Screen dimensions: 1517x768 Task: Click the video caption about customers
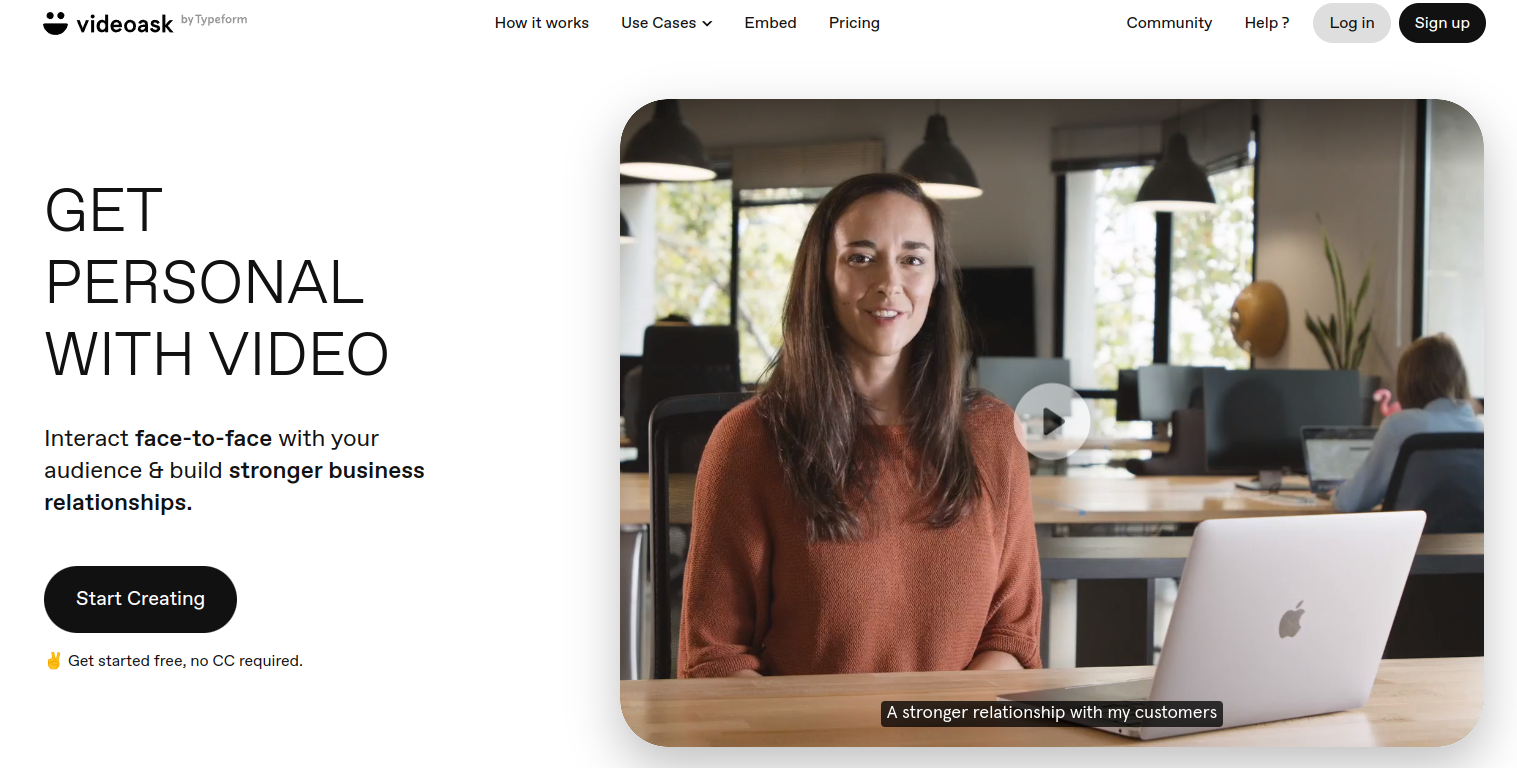pyautogui.click(x=1052, y=713)
